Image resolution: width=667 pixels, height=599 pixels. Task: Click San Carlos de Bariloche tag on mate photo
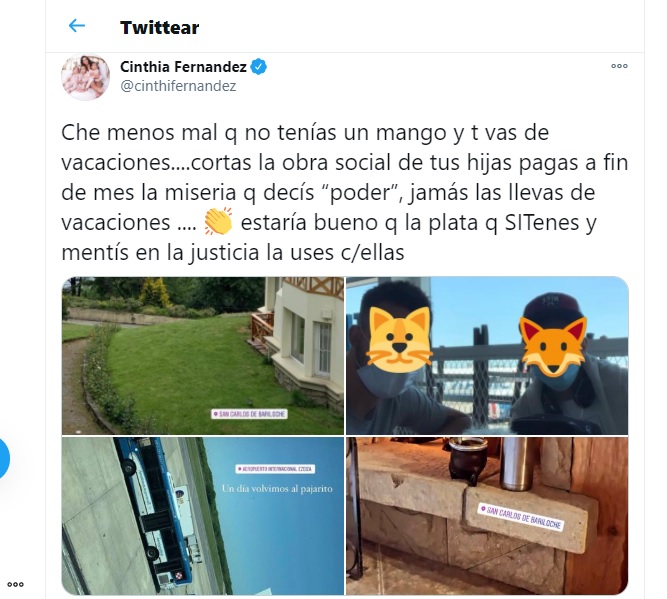[521, 517]
